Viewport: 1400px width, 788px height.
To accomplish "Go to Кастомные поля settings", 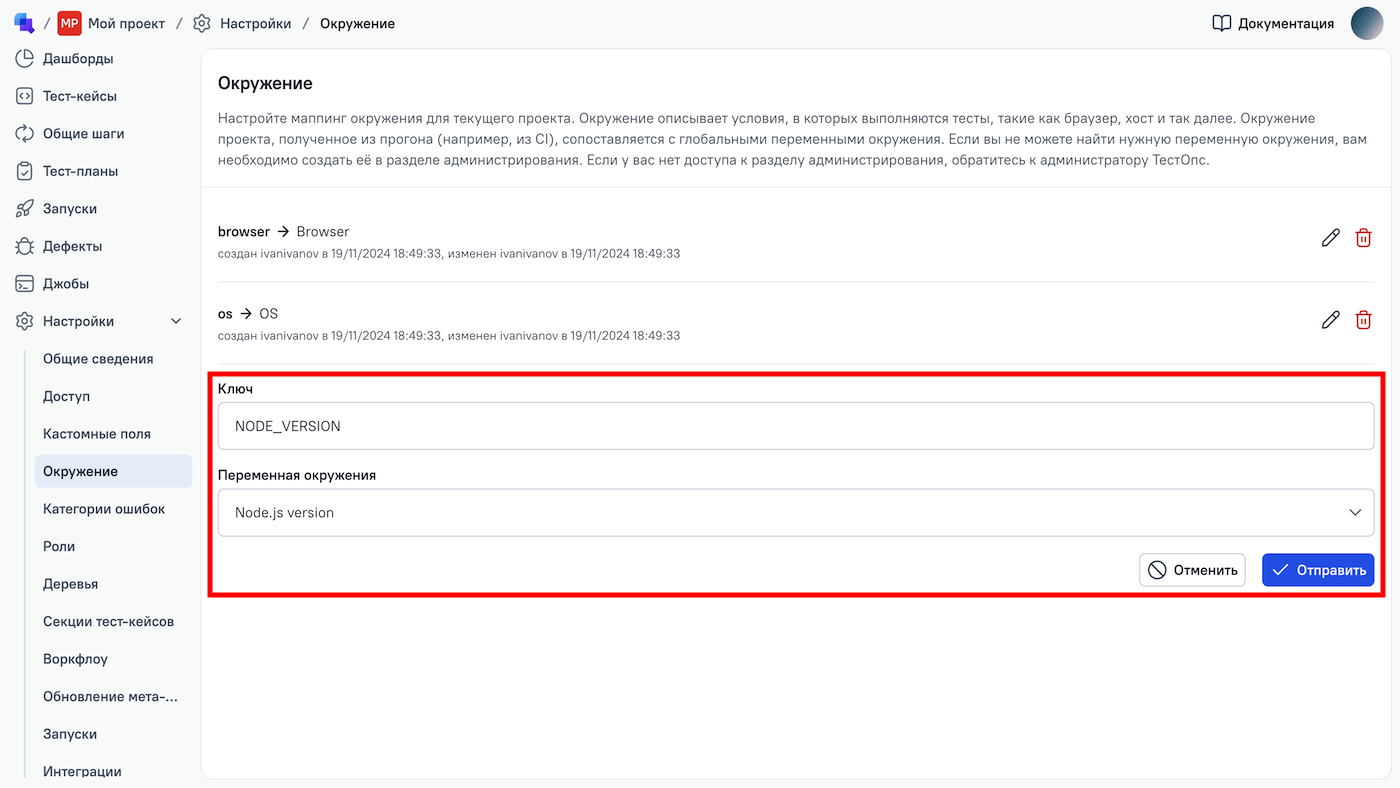I will point(97,434).
